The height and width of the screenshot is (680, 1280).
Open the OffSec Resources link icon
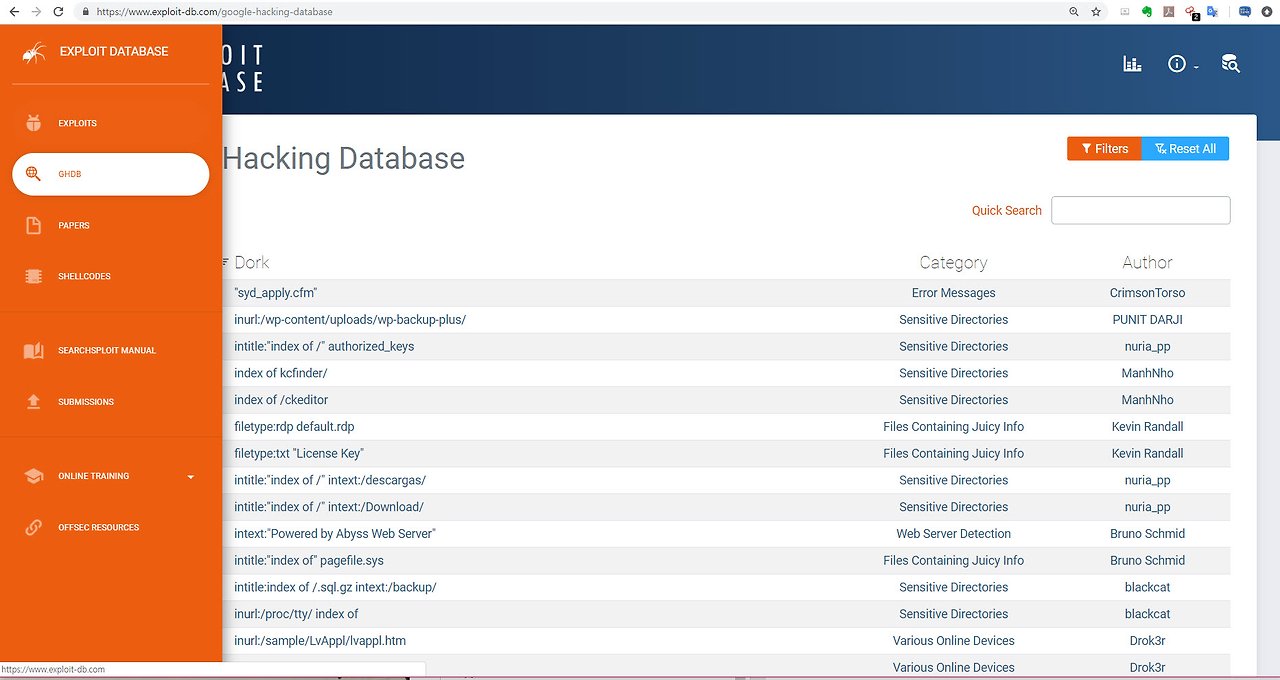[x=34, y=527]
